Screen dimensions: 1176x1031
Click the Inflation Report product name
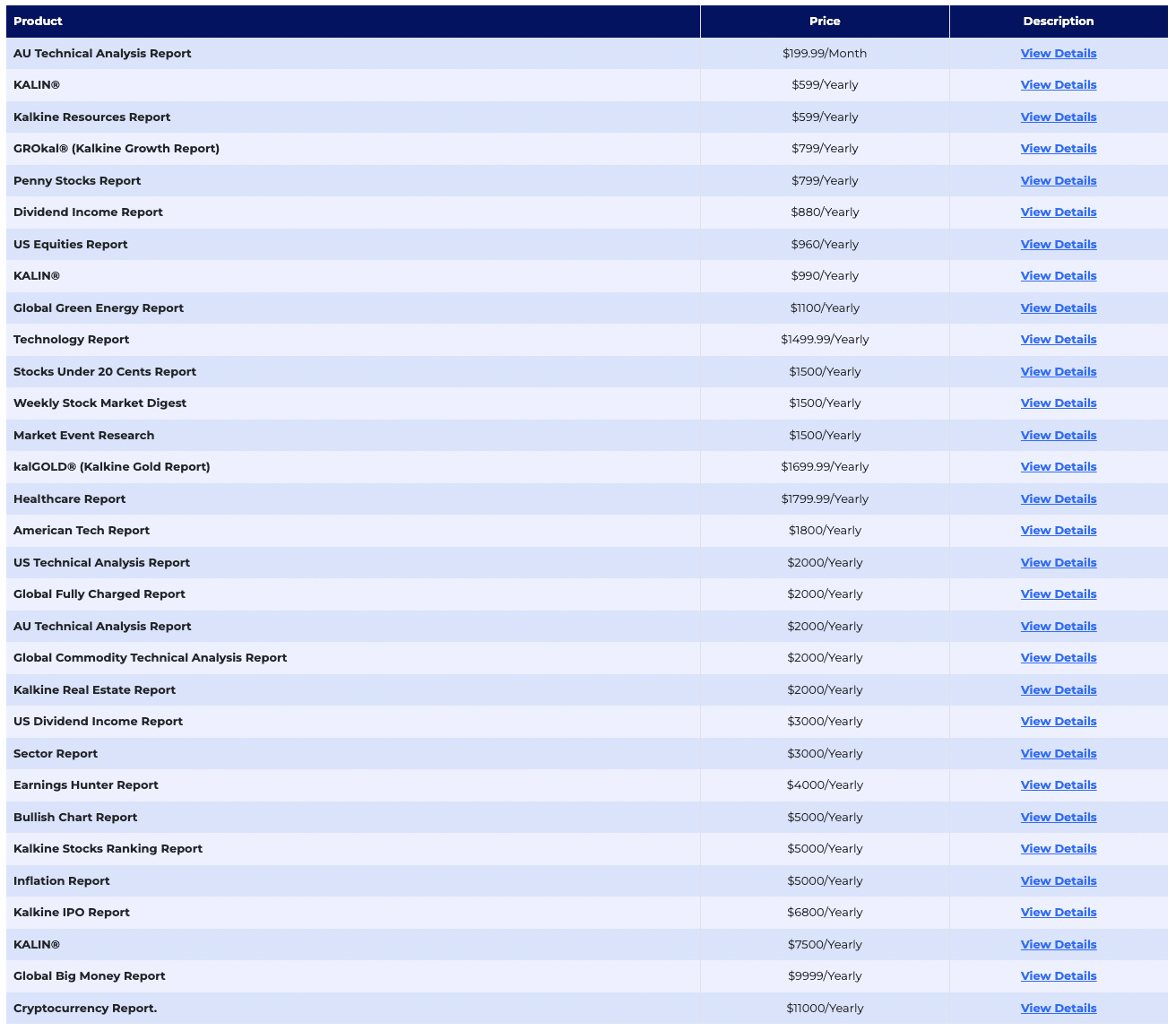click(62, 880)
